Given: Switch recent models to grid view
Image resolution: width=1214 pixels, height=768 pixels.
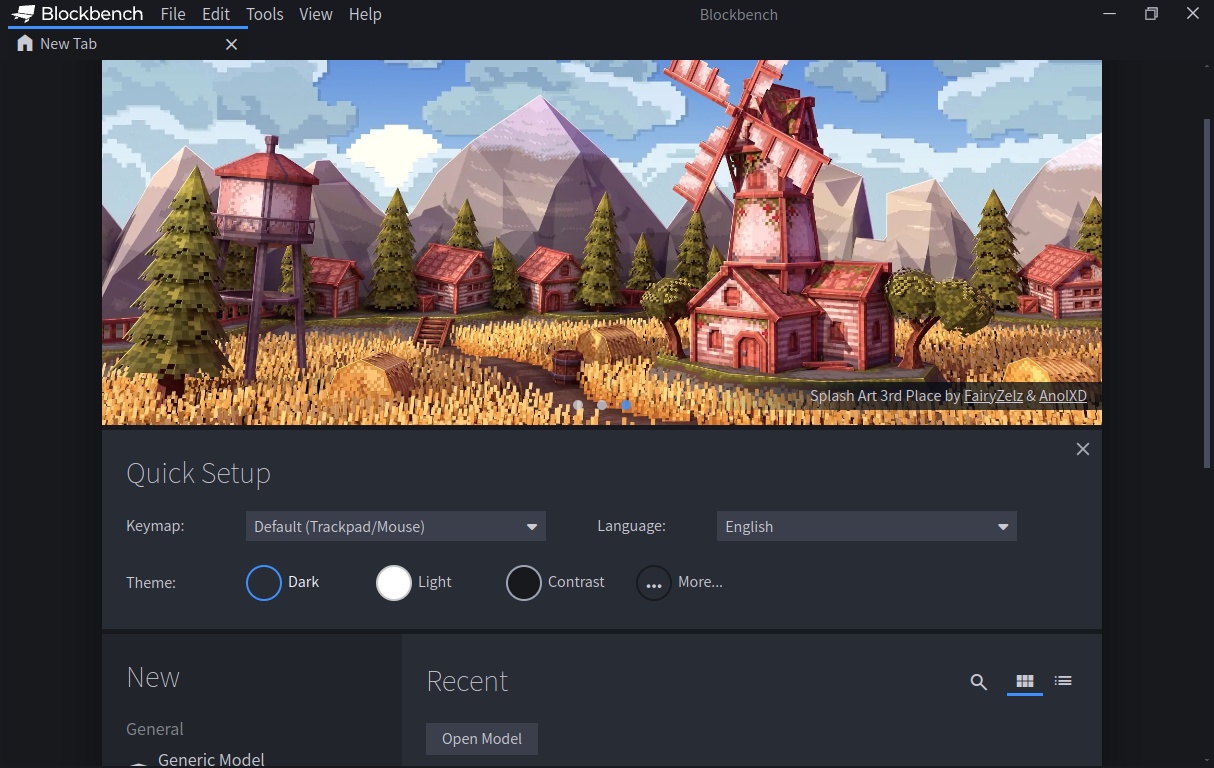Looking at the screenshot, I should coord(1025,681).
